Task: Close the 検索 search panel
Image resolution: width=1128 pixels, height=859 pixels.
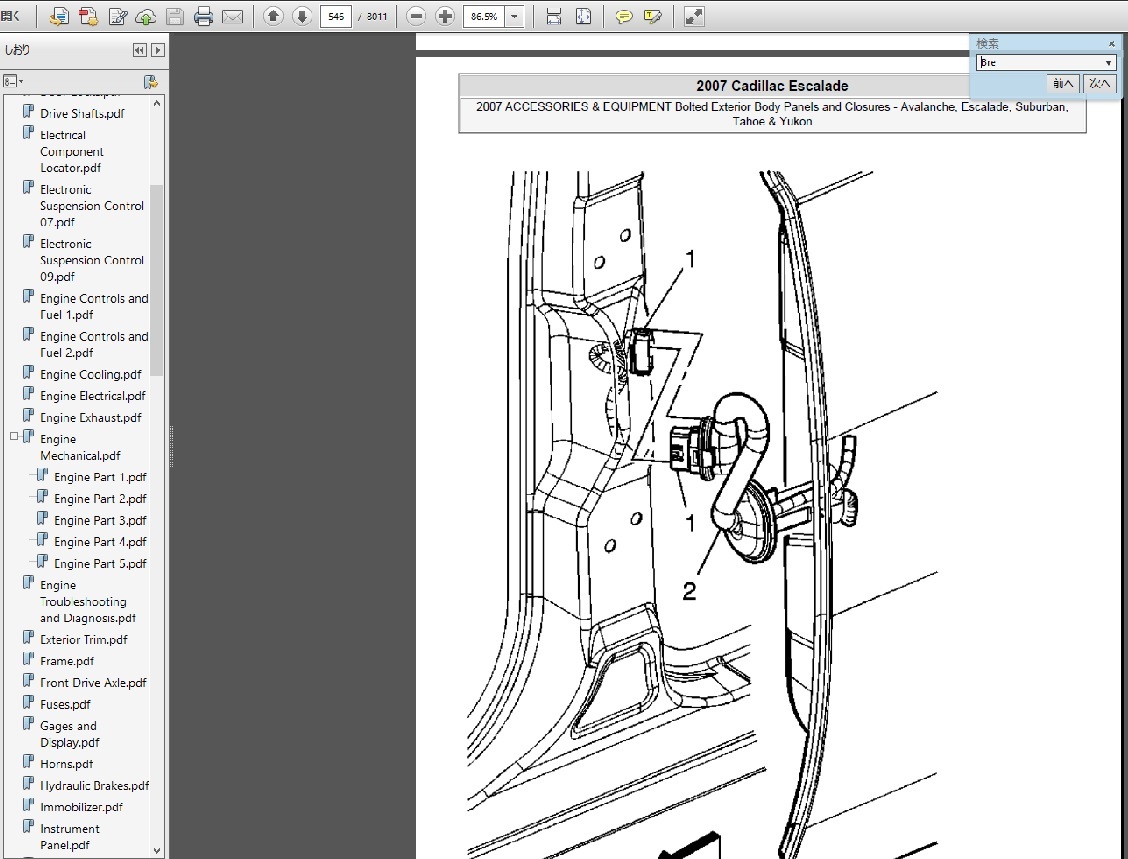Action: pos(1111,44)
